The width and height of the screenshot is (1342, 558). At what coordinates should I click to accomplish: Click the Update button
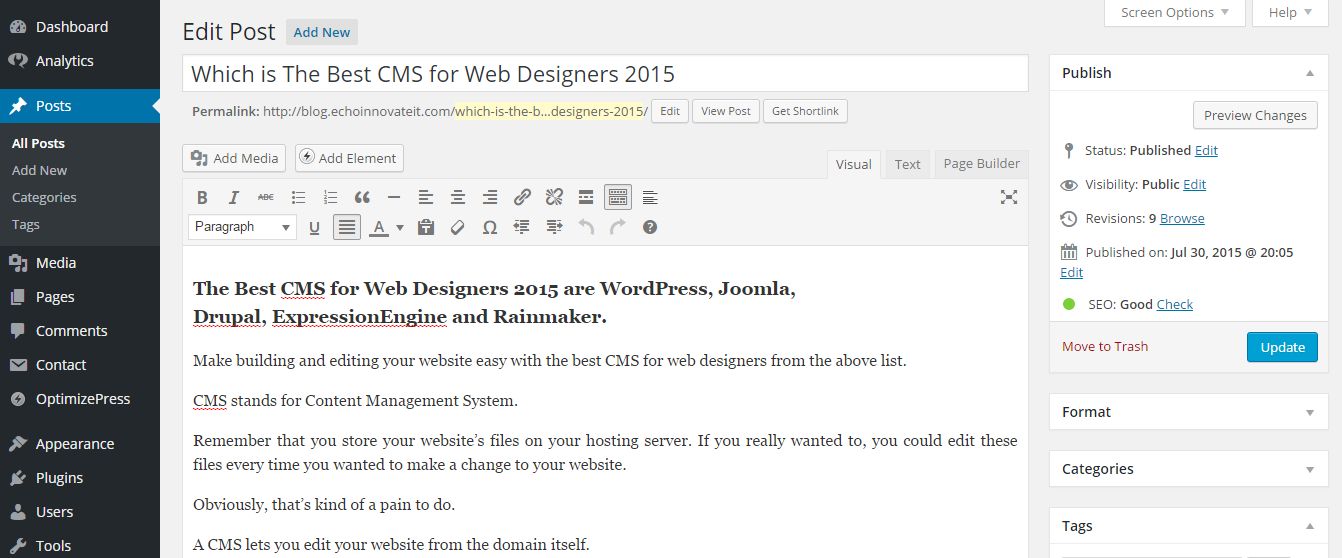[1282, 347]
